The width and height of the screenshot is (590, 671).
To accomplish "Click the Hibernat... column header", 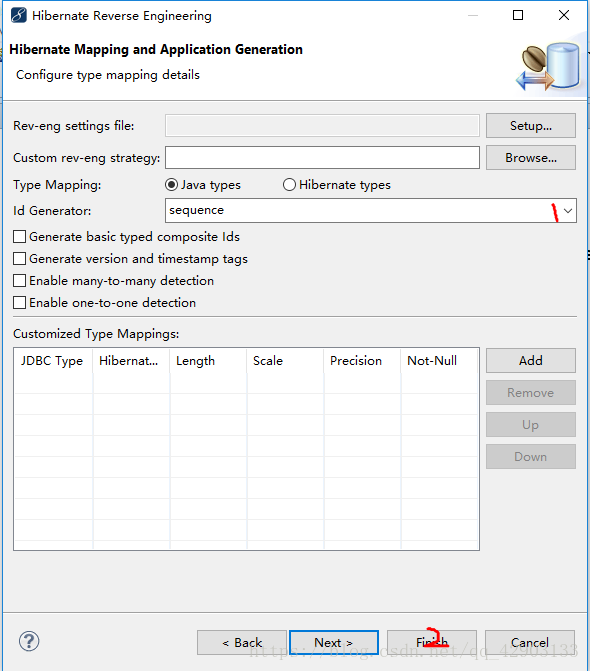I will tap(131, 361).
